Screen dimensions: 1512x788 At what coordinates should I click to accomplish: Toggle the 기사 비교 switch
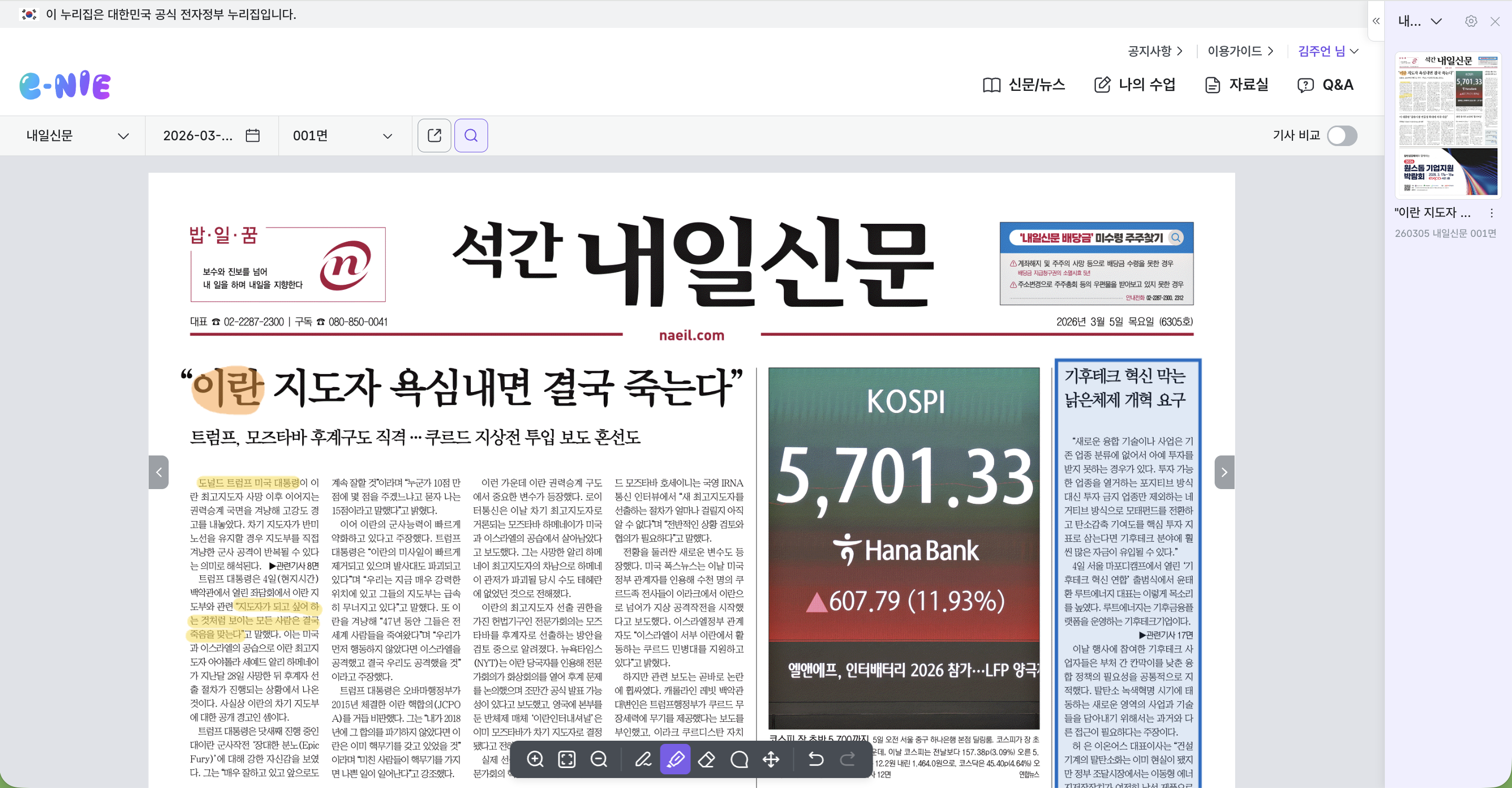[x=1342, y=136]
